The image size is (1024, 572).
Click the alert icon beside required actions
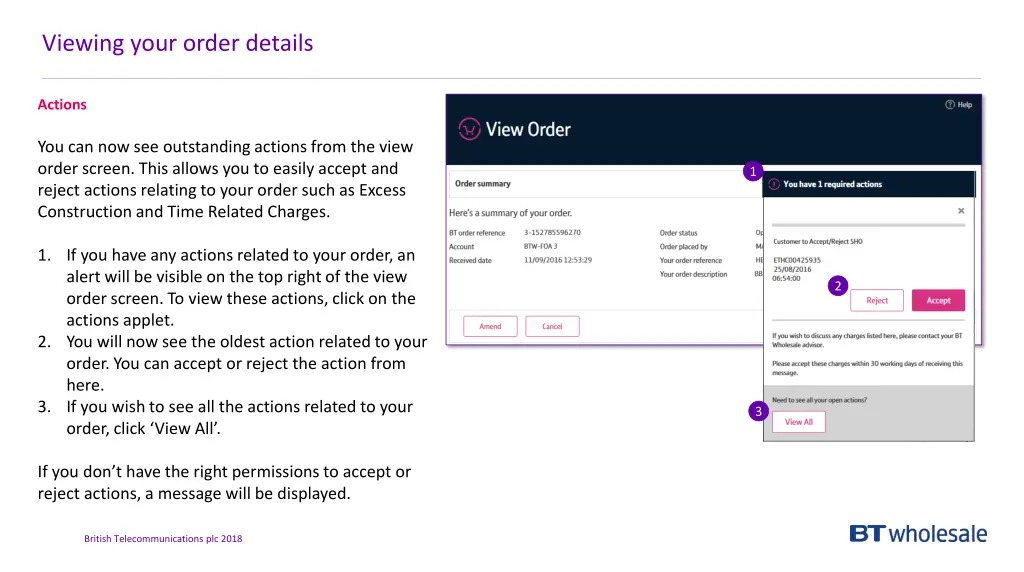coord(773,184)
